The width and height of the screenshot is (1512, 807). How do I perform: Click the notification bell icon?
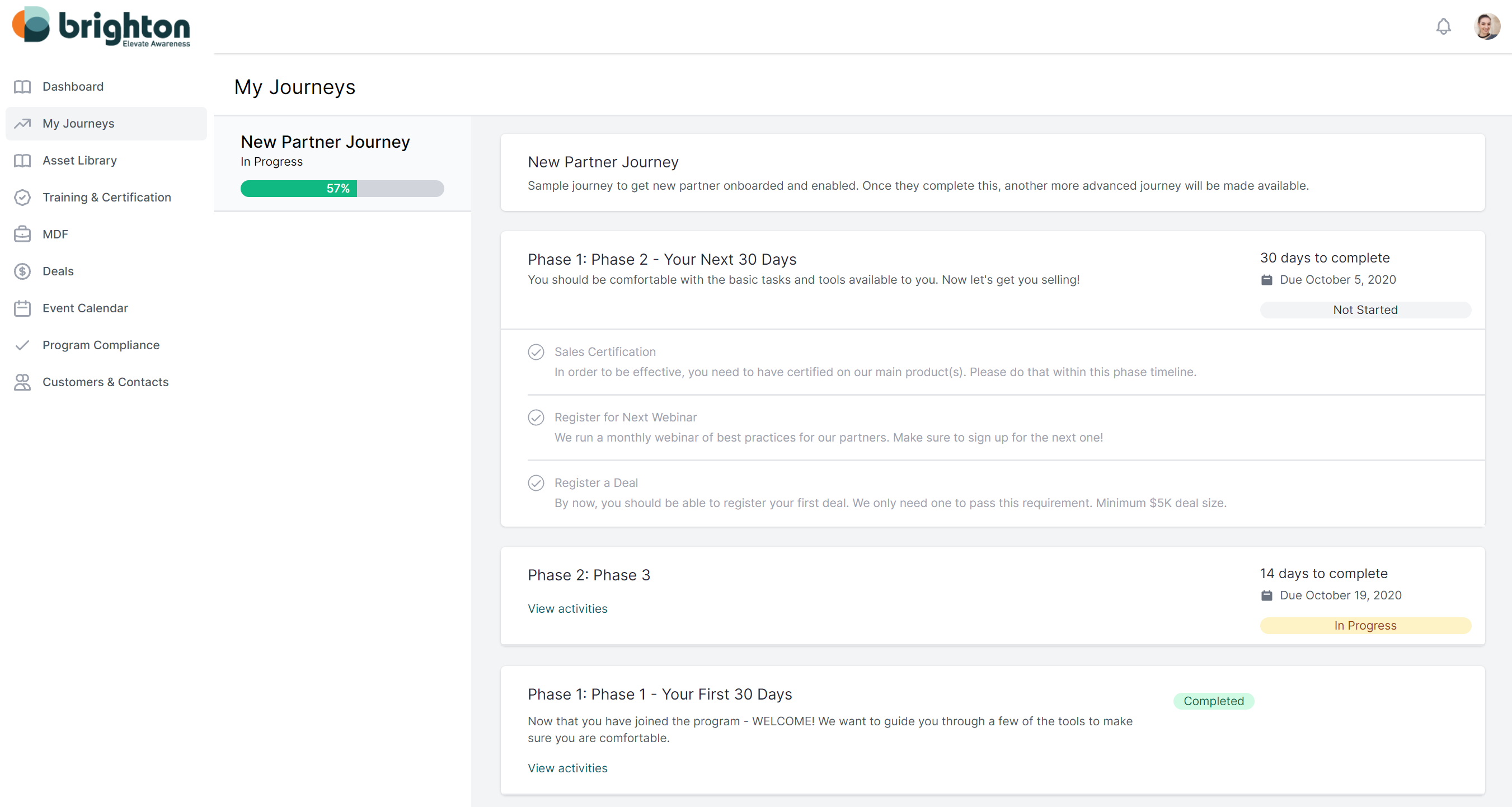point(1444,26)
